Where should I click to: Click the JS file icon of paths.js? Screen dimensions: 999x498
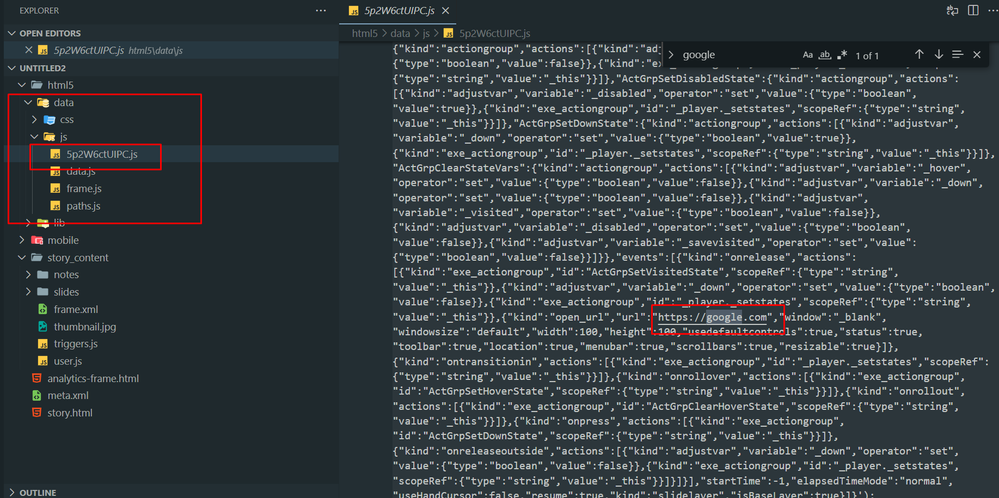(55, 206)
